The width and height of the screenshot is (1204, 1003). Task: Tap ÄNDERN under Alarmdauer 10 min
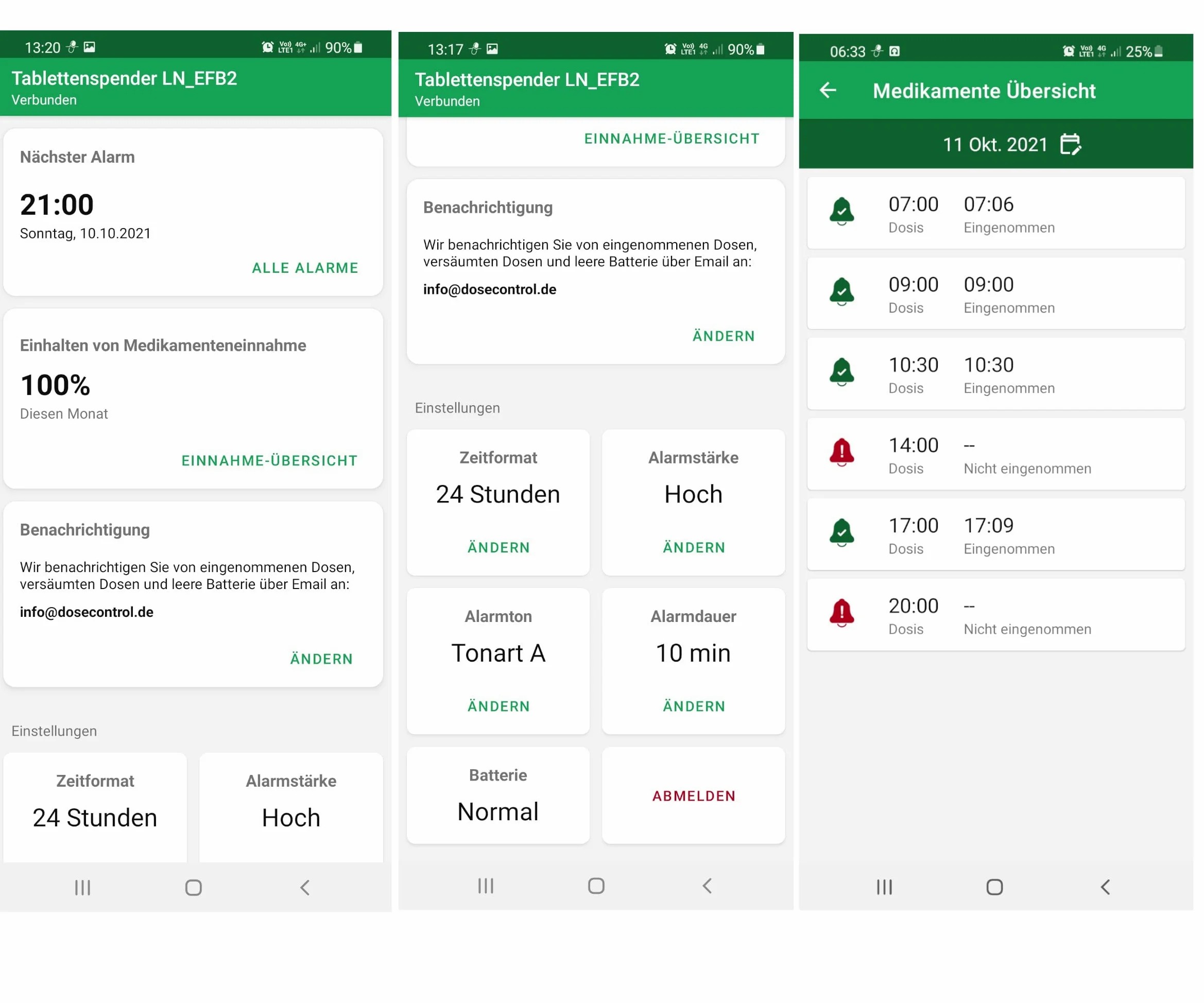694,706
